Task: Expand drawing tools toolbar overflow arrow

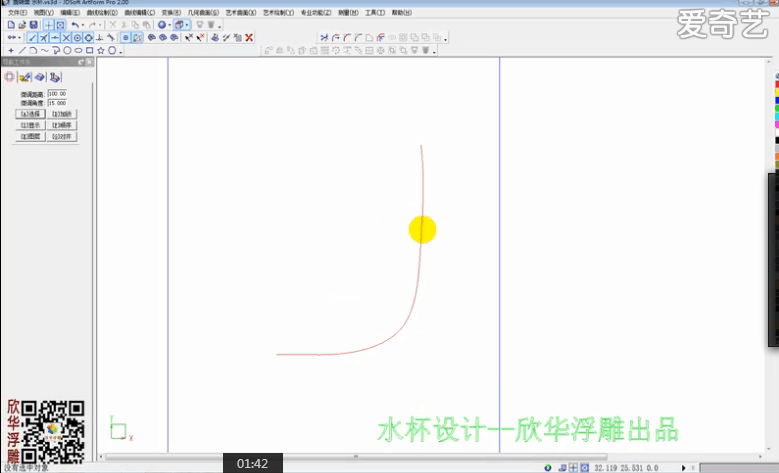Action: click(121, 51)
